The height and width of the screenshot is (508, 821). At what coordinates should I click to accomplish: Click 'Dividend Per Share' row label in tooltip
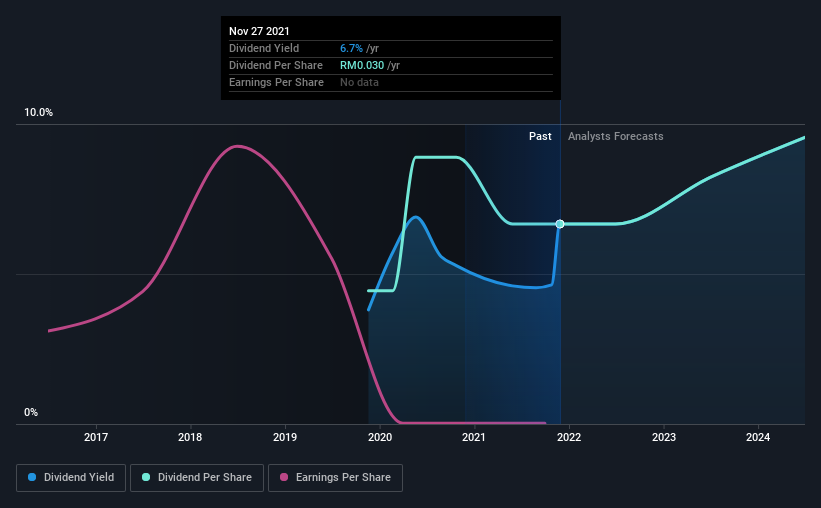click(276, 65)
